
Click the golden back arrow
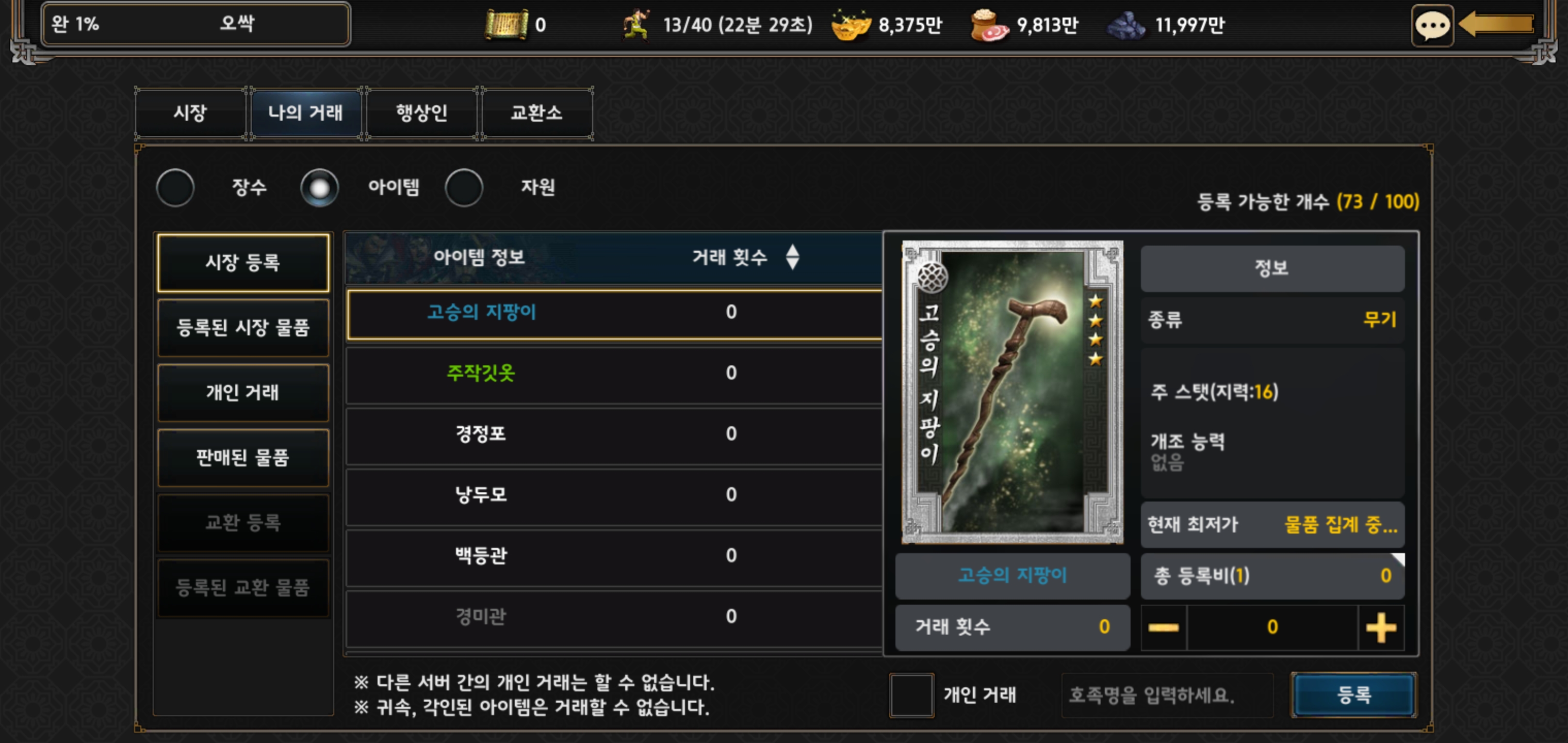(1496, 24)
